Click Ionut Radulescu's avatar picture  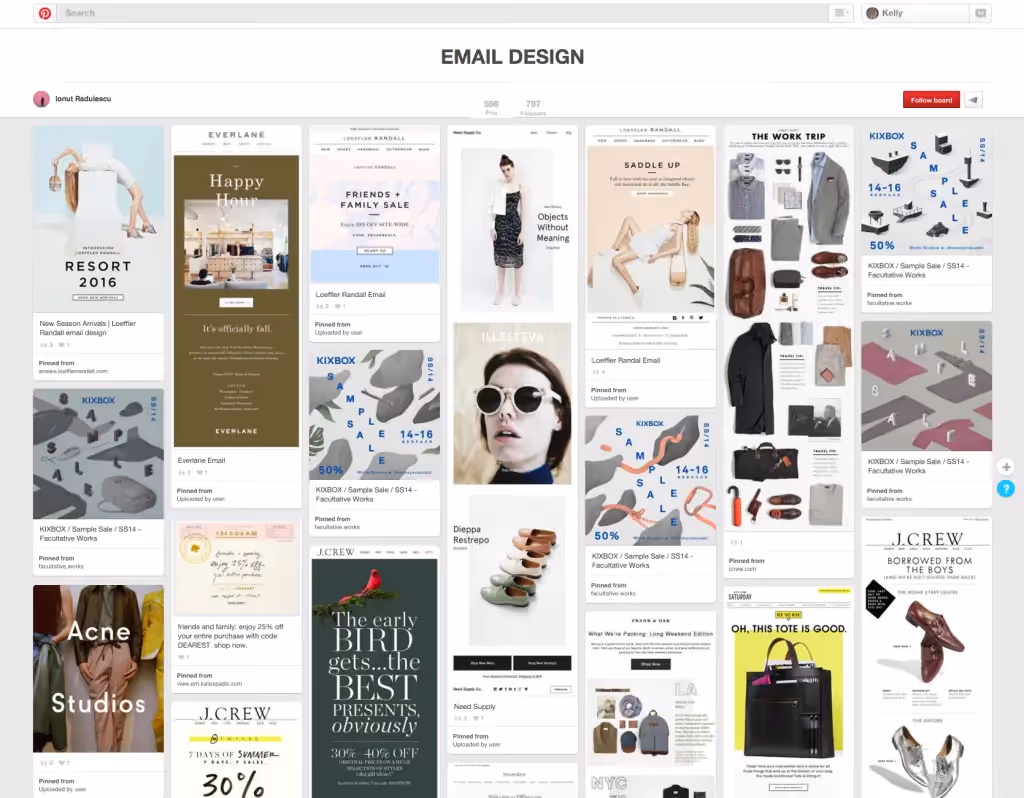[41, 99]
